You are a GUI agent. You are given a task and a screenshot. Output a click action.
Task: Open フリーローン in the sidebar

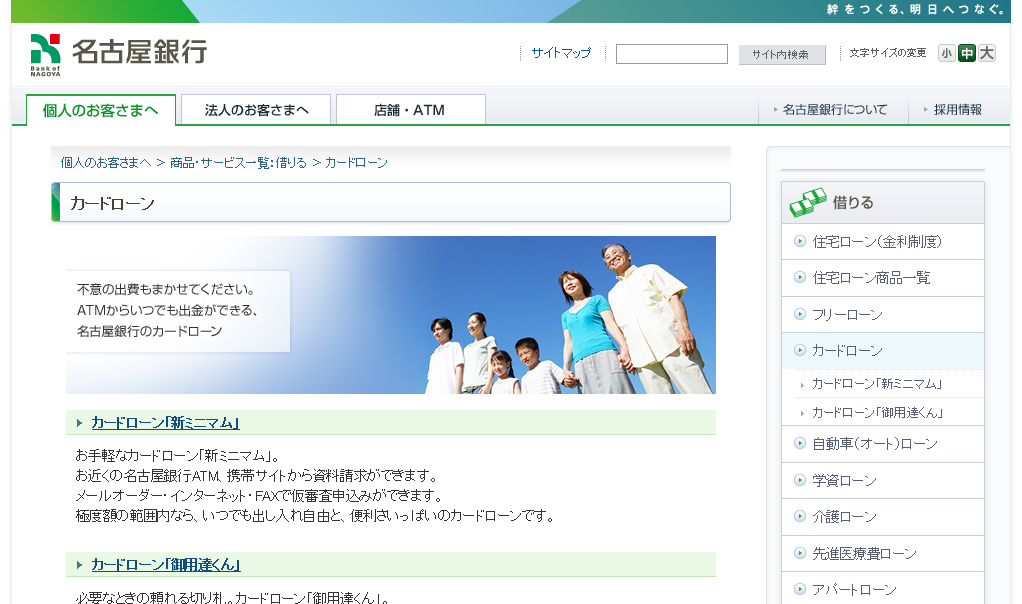point(847,315)
